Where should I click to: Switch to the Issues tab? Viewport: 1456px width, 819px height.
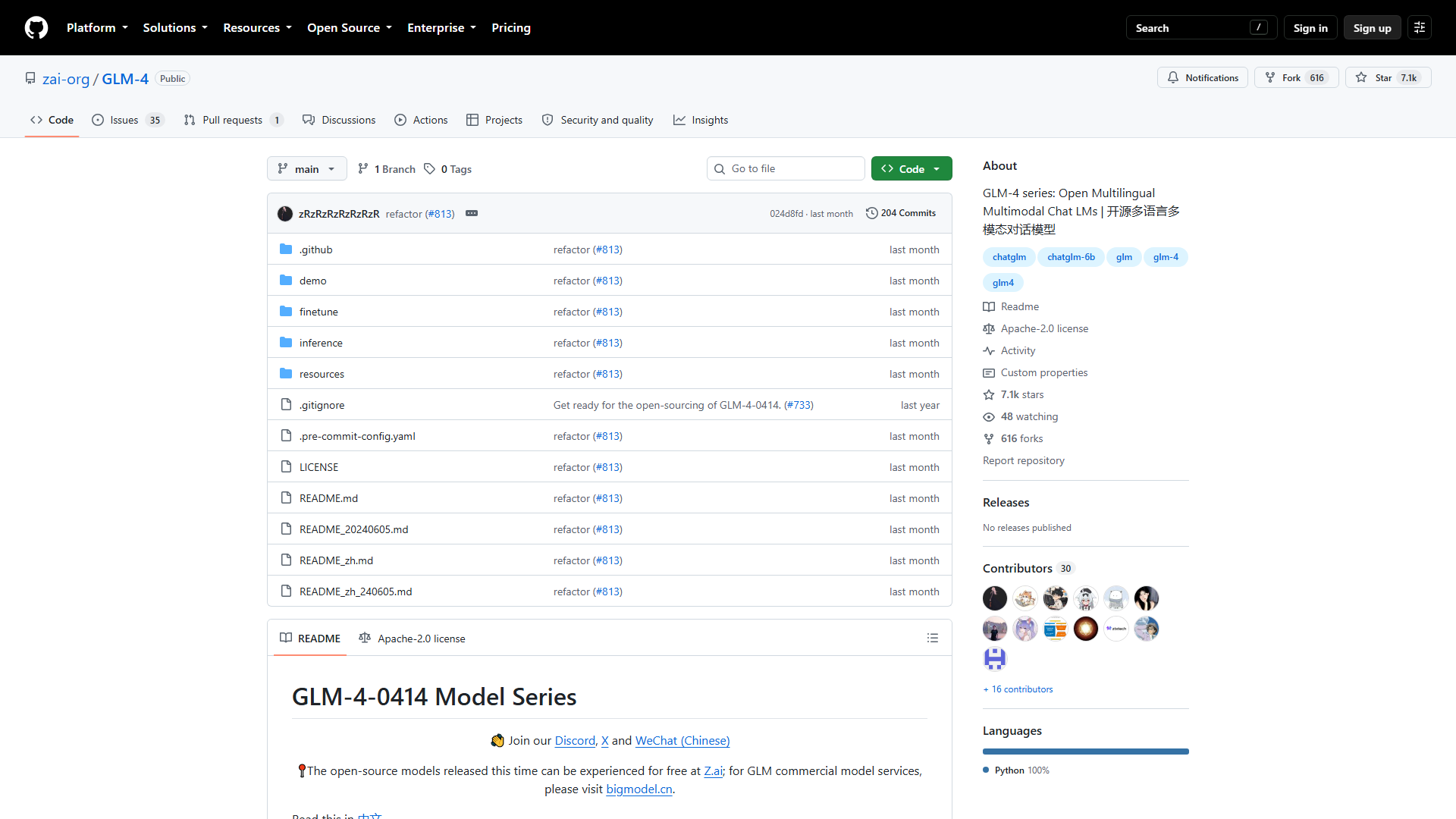tap(127, 120)
